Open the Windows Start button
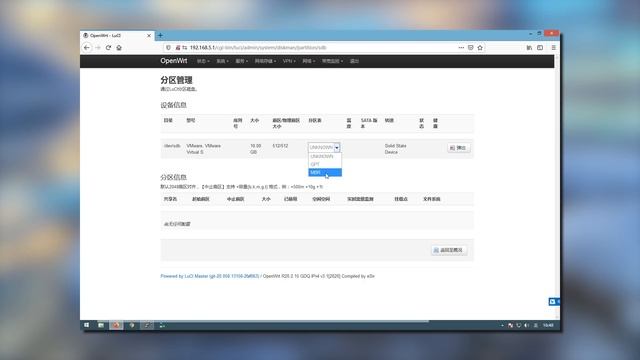 [x=87, y=325]
